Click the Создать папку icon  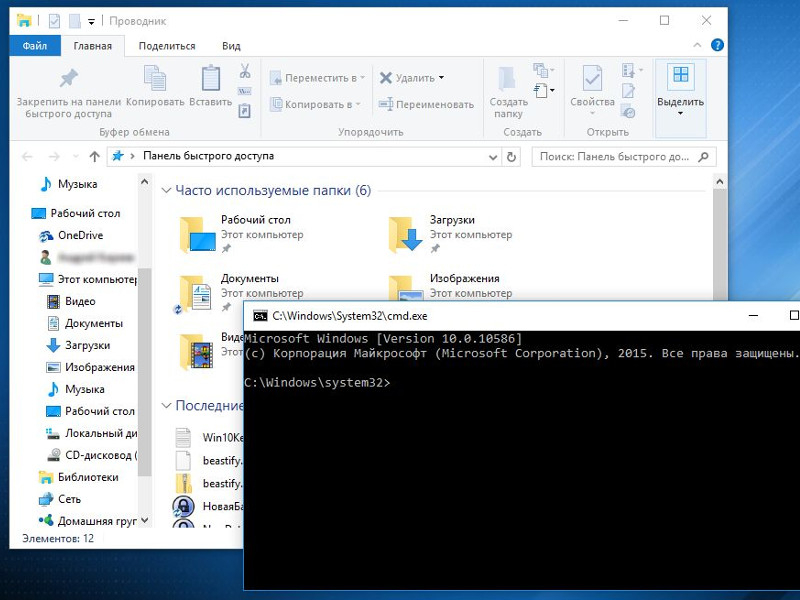click(x=507, y=79)
